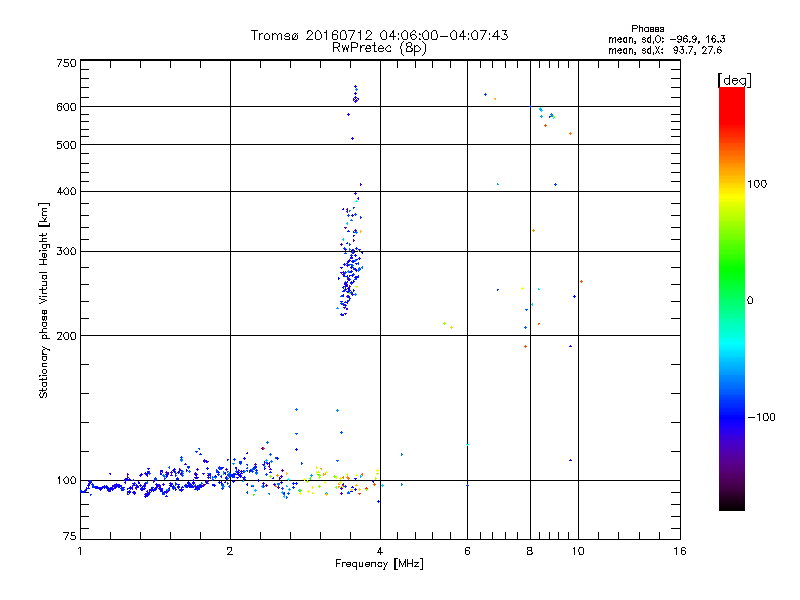Click the 'mean, sd,O: -96.9, 16.3' line
Viewport: 800px width, 600px height.
coord(666,39)
